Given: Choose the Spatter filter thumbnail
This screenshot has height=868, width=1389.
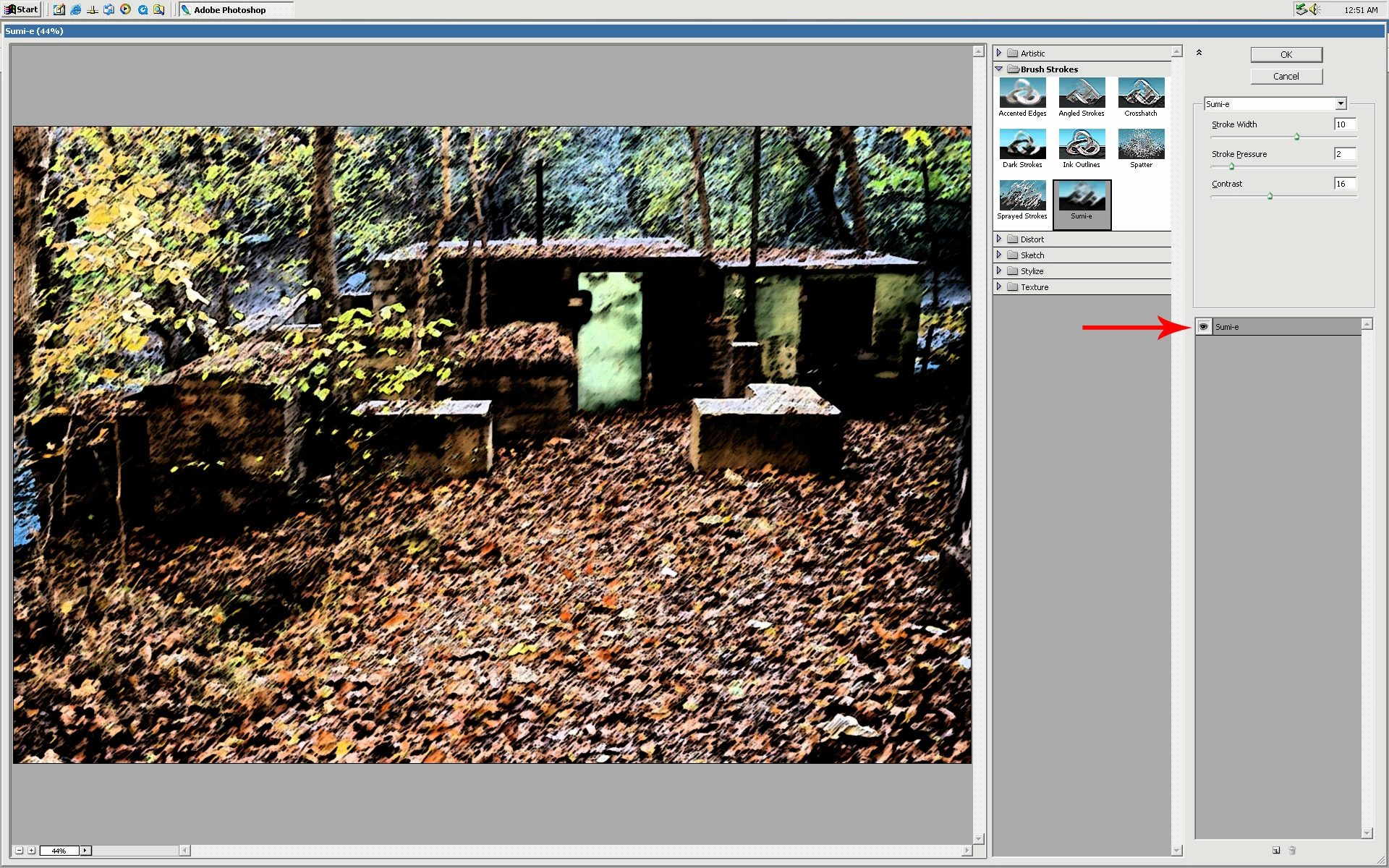Looking at the screenshot, I should click(1141, 144).
